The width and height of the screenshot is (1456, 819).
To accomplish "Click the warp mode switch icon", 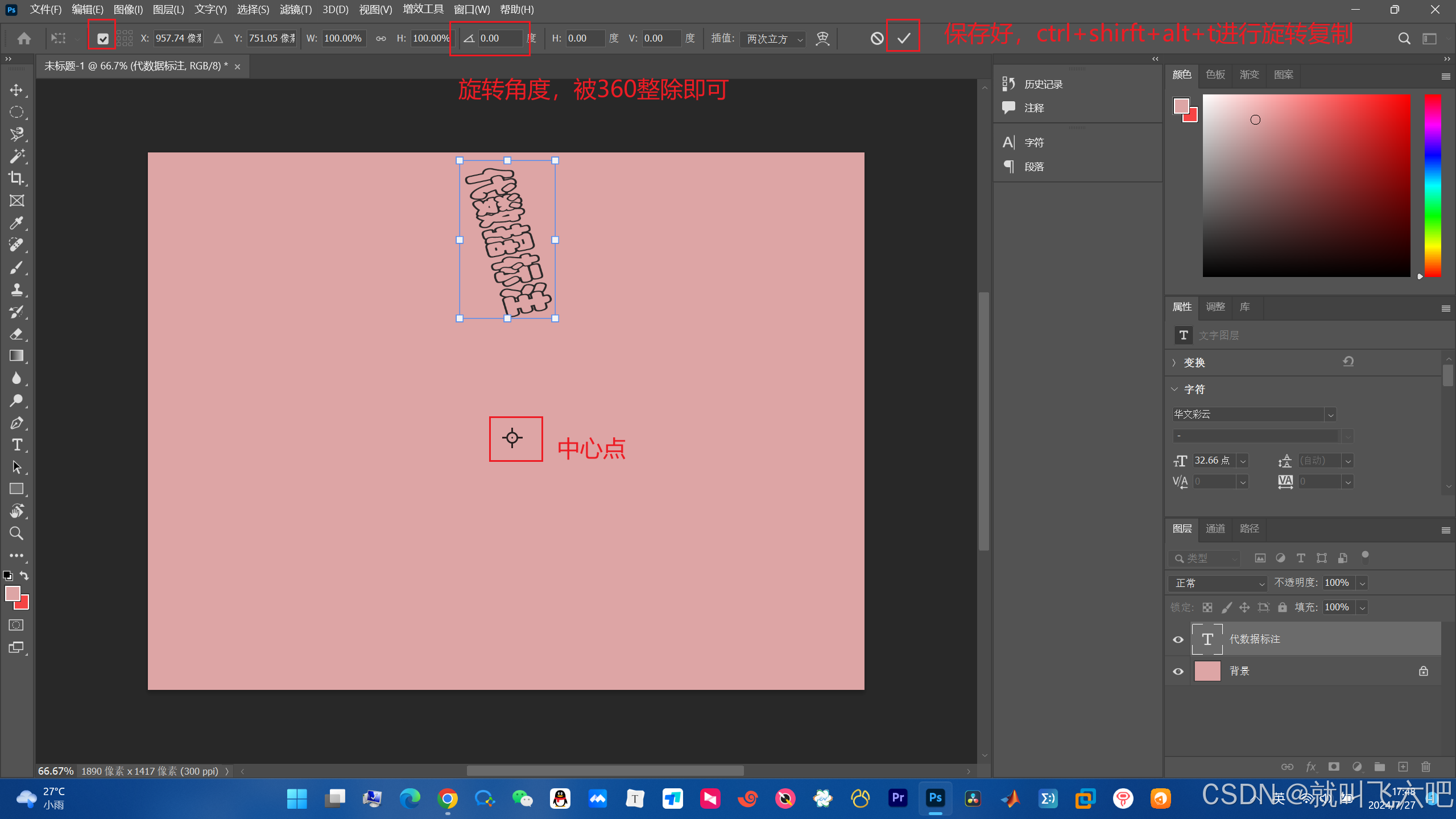I will pyautogui.click(x=822, y=38).
